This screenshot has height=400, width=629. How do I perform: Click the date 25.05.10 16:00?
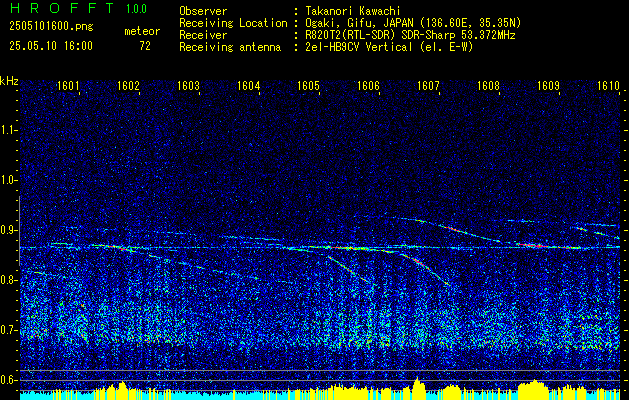[51, 46]
